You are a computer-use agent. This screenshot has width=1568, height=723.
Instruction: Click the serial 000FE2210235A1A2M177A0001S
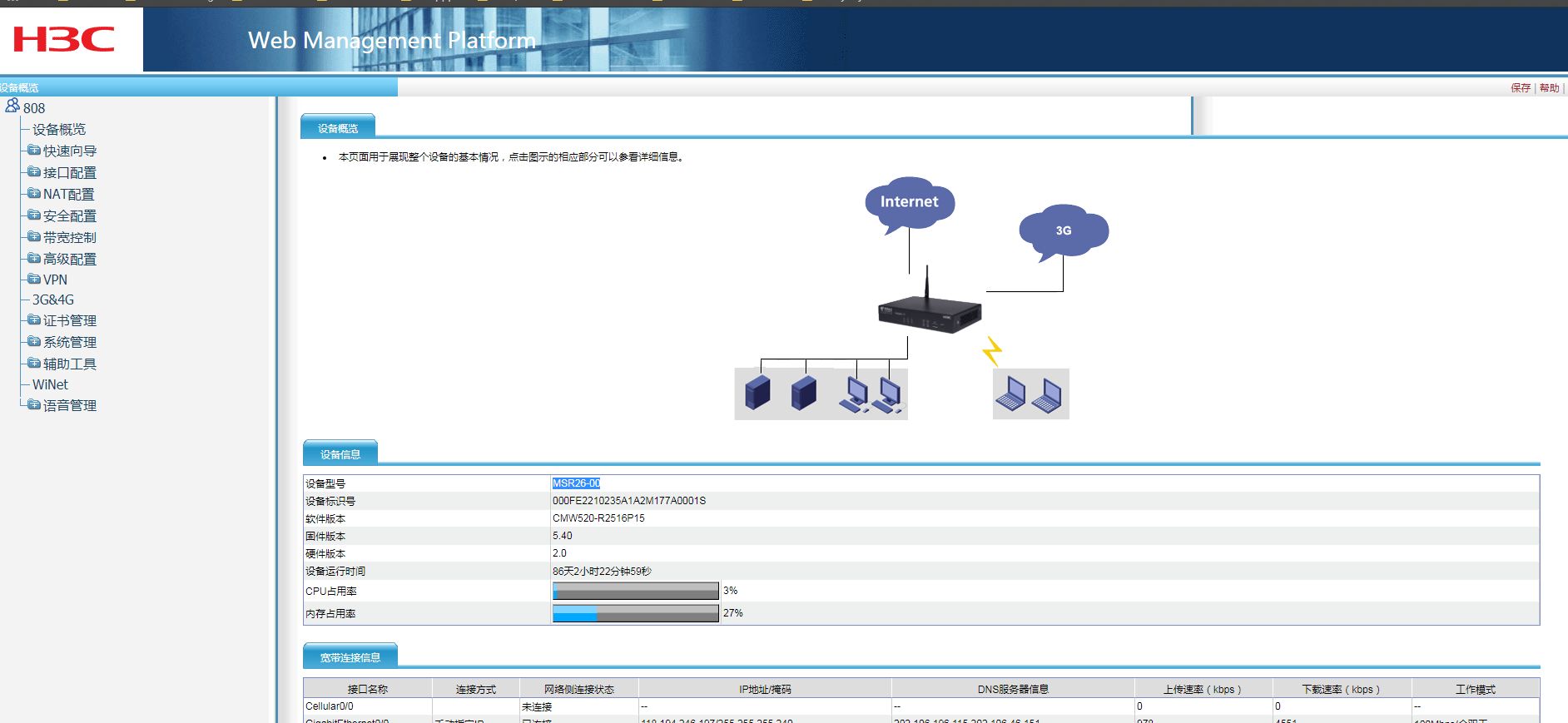point(629,501)
